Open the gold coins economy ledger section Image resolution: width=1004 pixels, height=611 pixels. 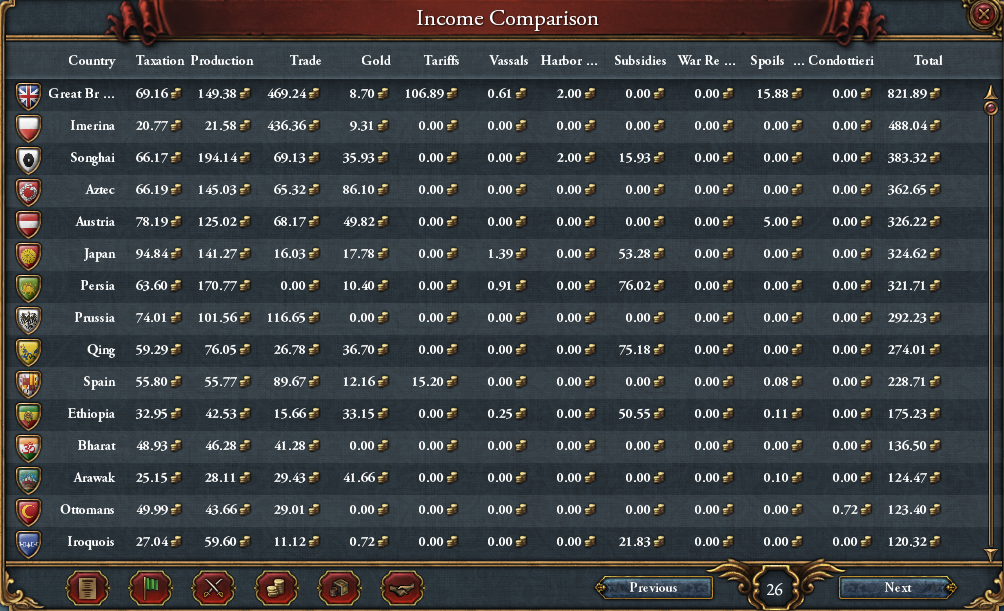click(x=276, y=587)
